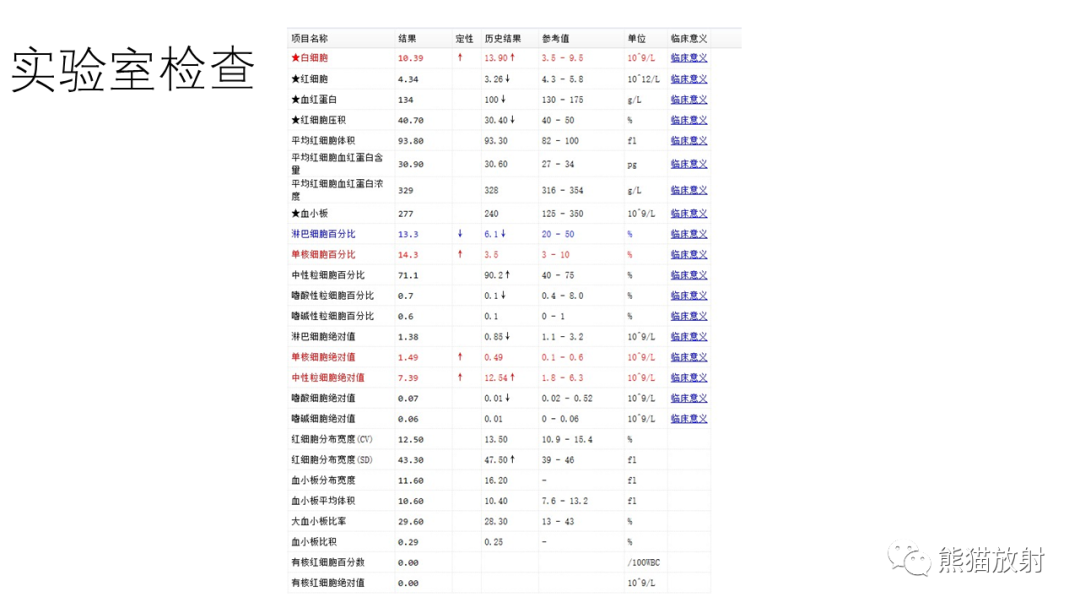Viewport: 1080px width, 608px height.
Task: Open 临床意义 link for 单核细胞百分比 row
Action: click(x=689, y=254)
